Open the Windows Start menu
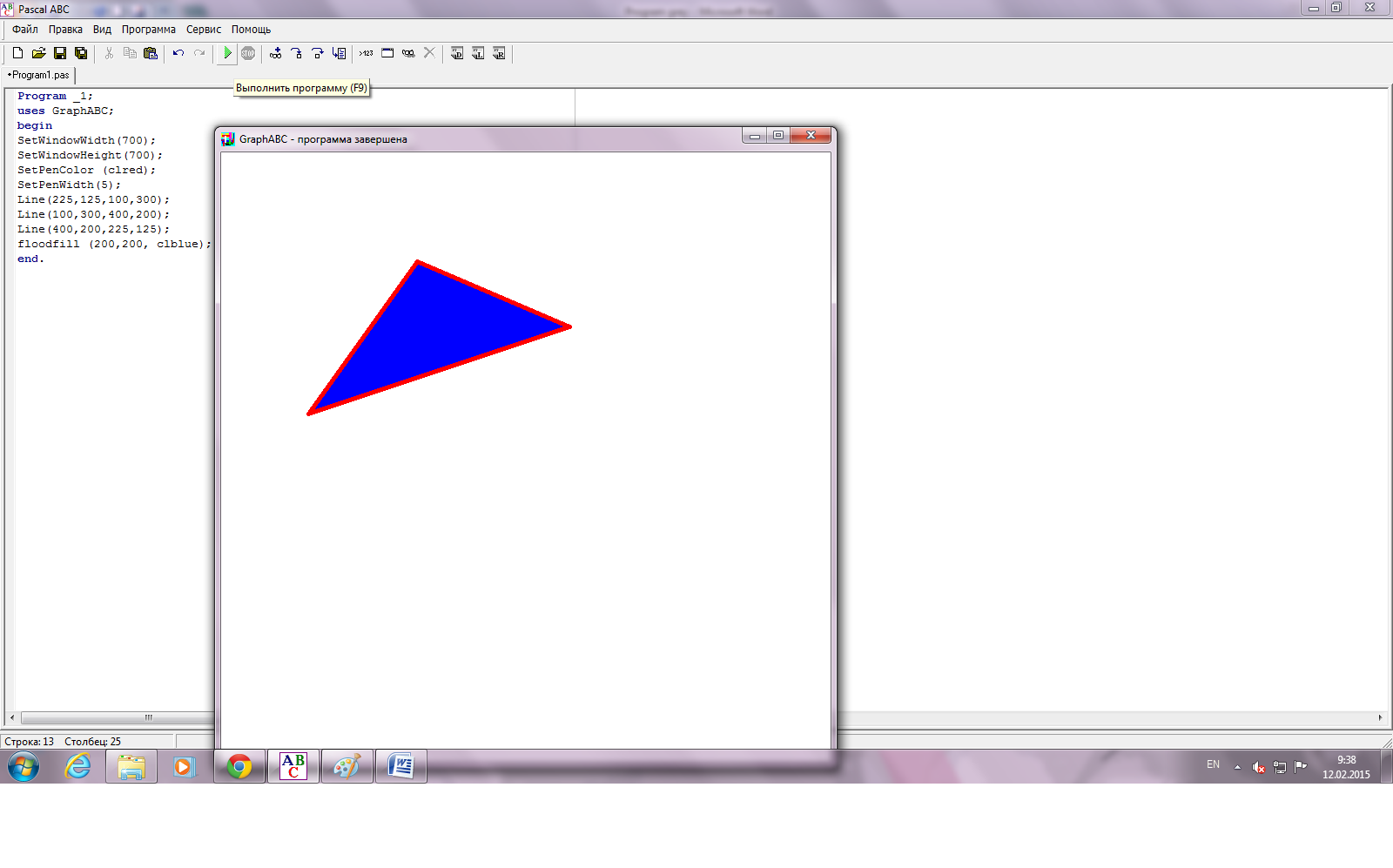Image resolution: width=1393 pixels, height=868 pixels. (x=24, y=767)
